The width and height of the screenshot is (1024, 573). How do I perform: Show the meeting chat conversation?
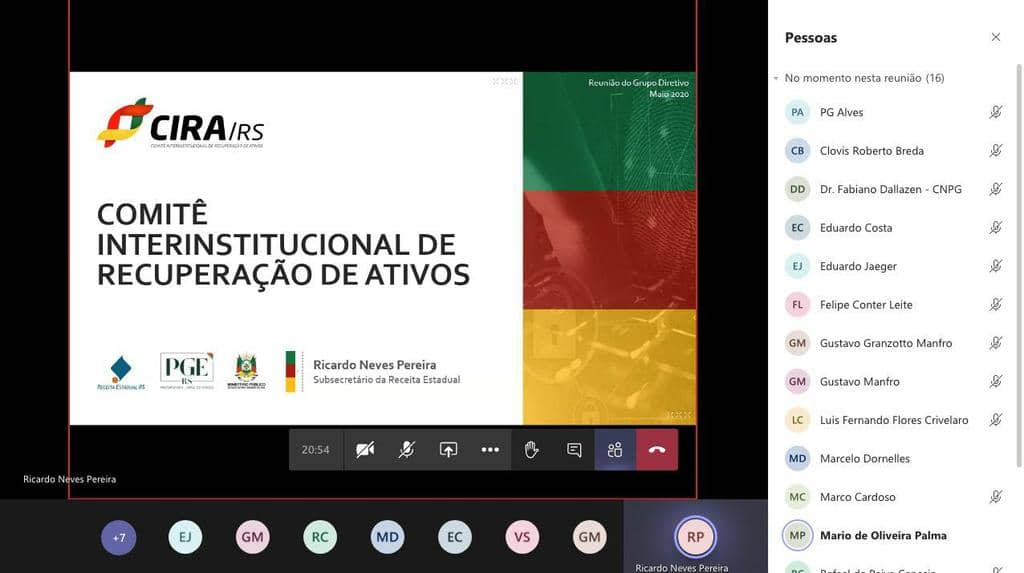pyautogui.click(x=574, y=450)
